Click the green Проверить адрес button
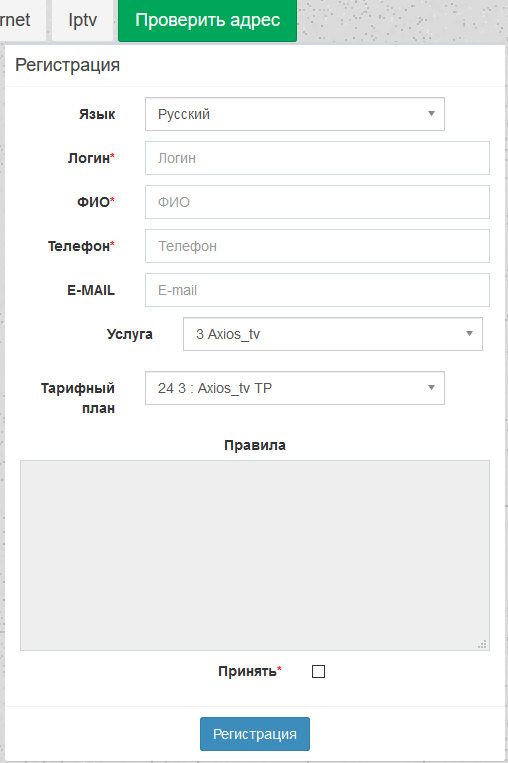508x763 pixels. (x=207, y=20)
